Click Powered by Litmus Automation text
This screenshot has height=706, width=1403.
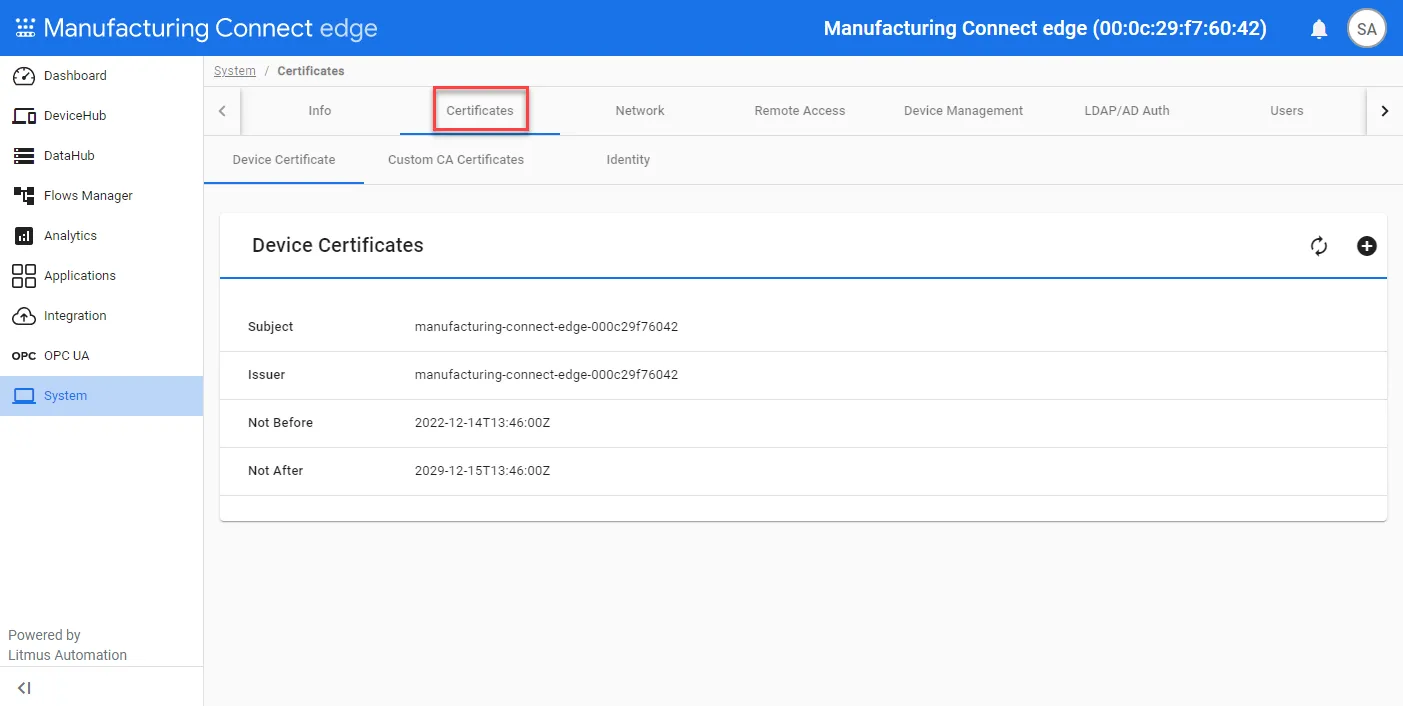68,645
